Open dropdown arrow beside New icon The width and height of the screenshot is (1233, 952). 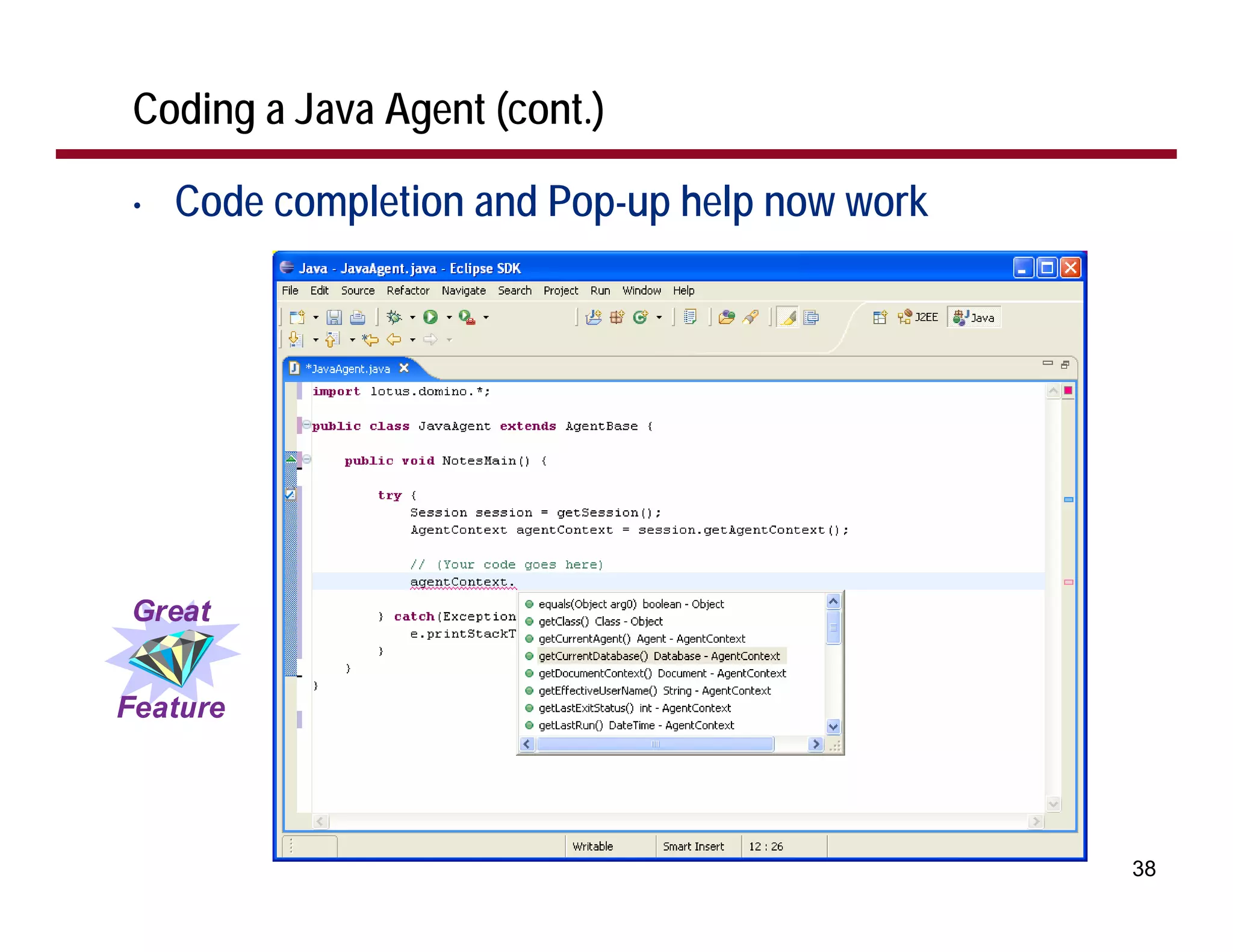315,318
